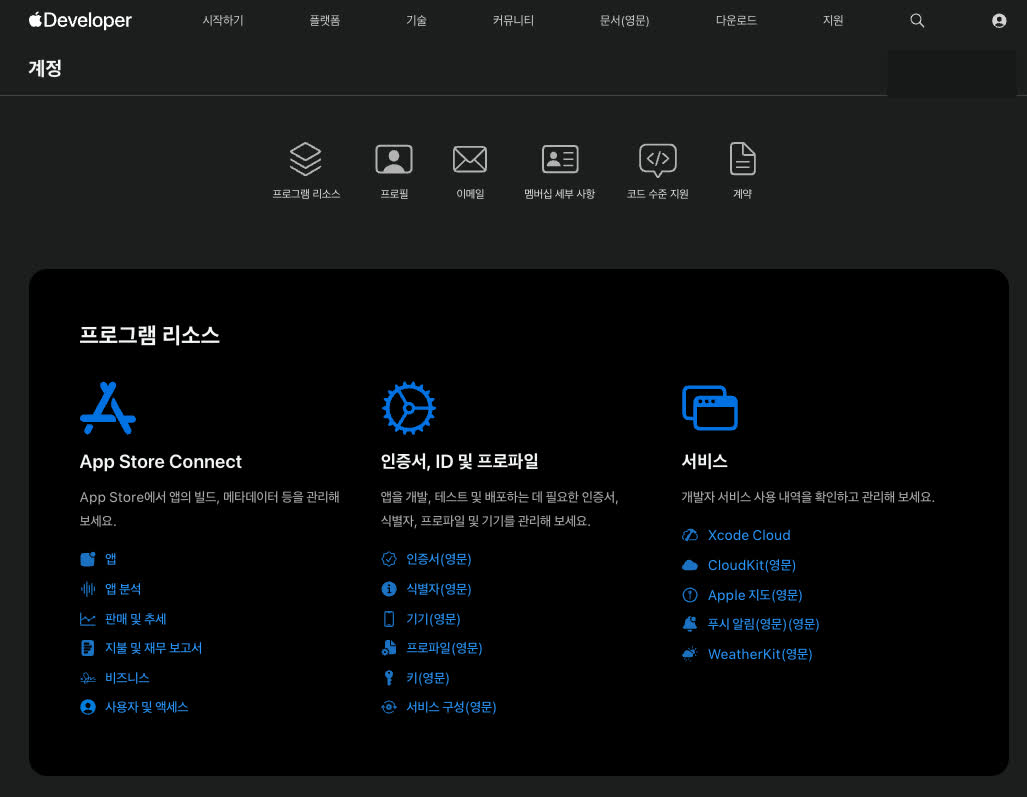Open the 푸시 알림(영문) link
The width and height of the screenshot is (1027, 797).
[763, 624]
